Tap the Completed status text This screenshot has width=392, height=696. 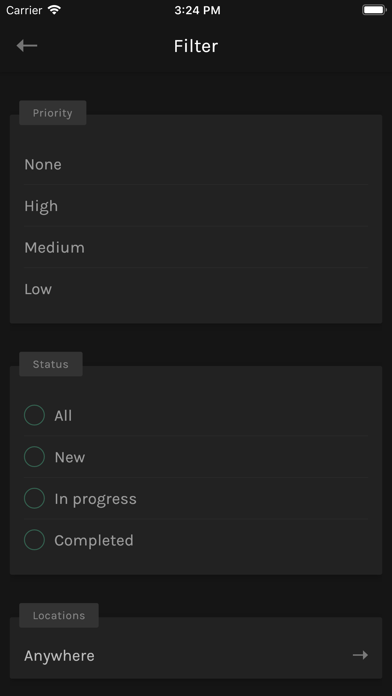tap(94, 541)
